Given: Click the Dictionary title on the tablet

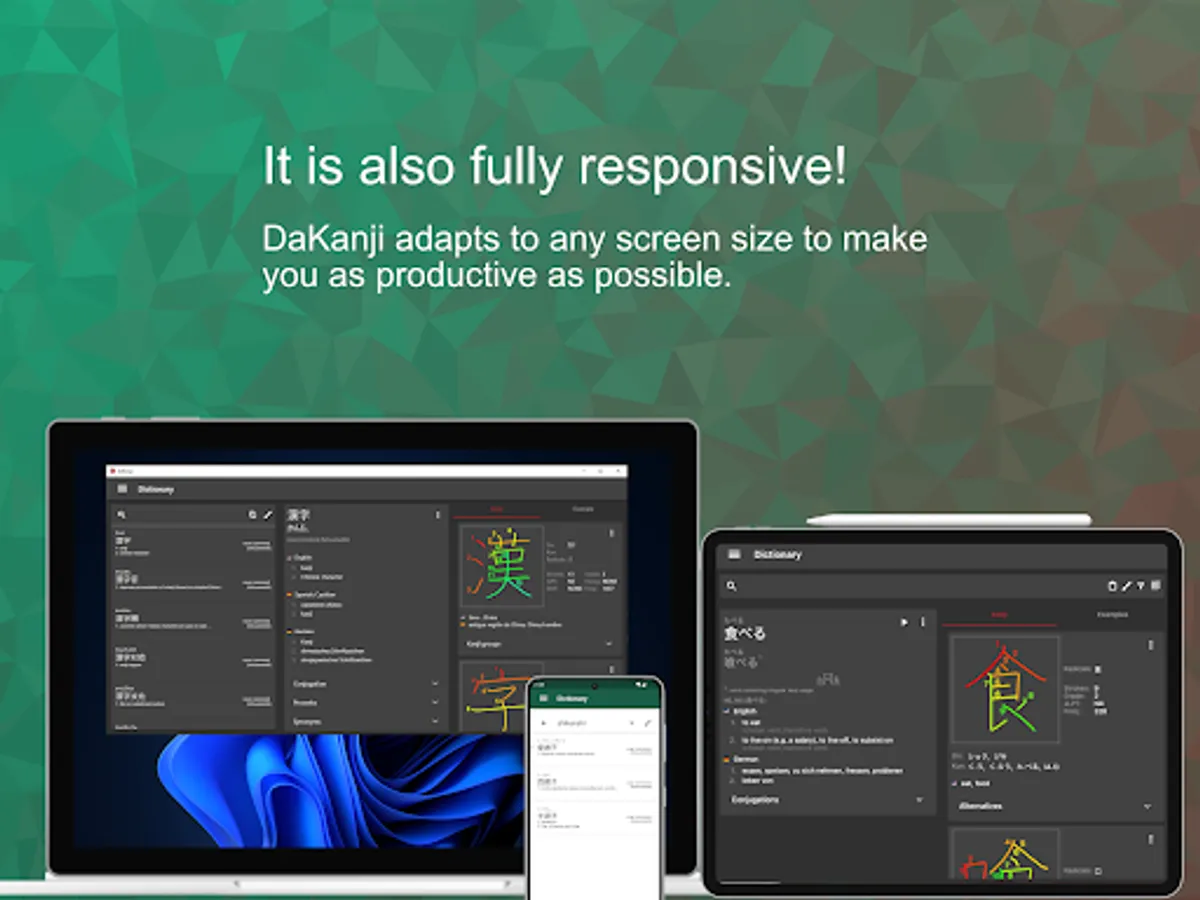Looking at the screenshot, I should (778, 554).
